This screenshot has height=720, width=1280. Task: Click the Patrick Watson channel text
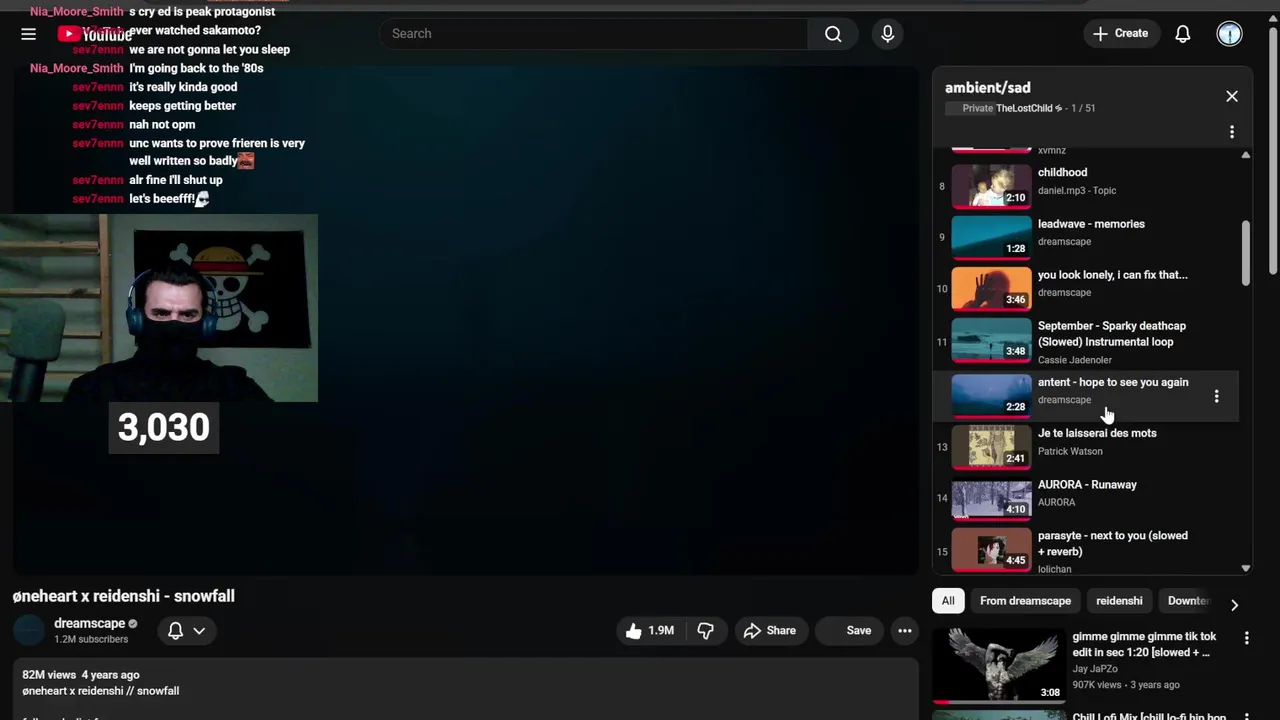click(x=1070, y=451)
